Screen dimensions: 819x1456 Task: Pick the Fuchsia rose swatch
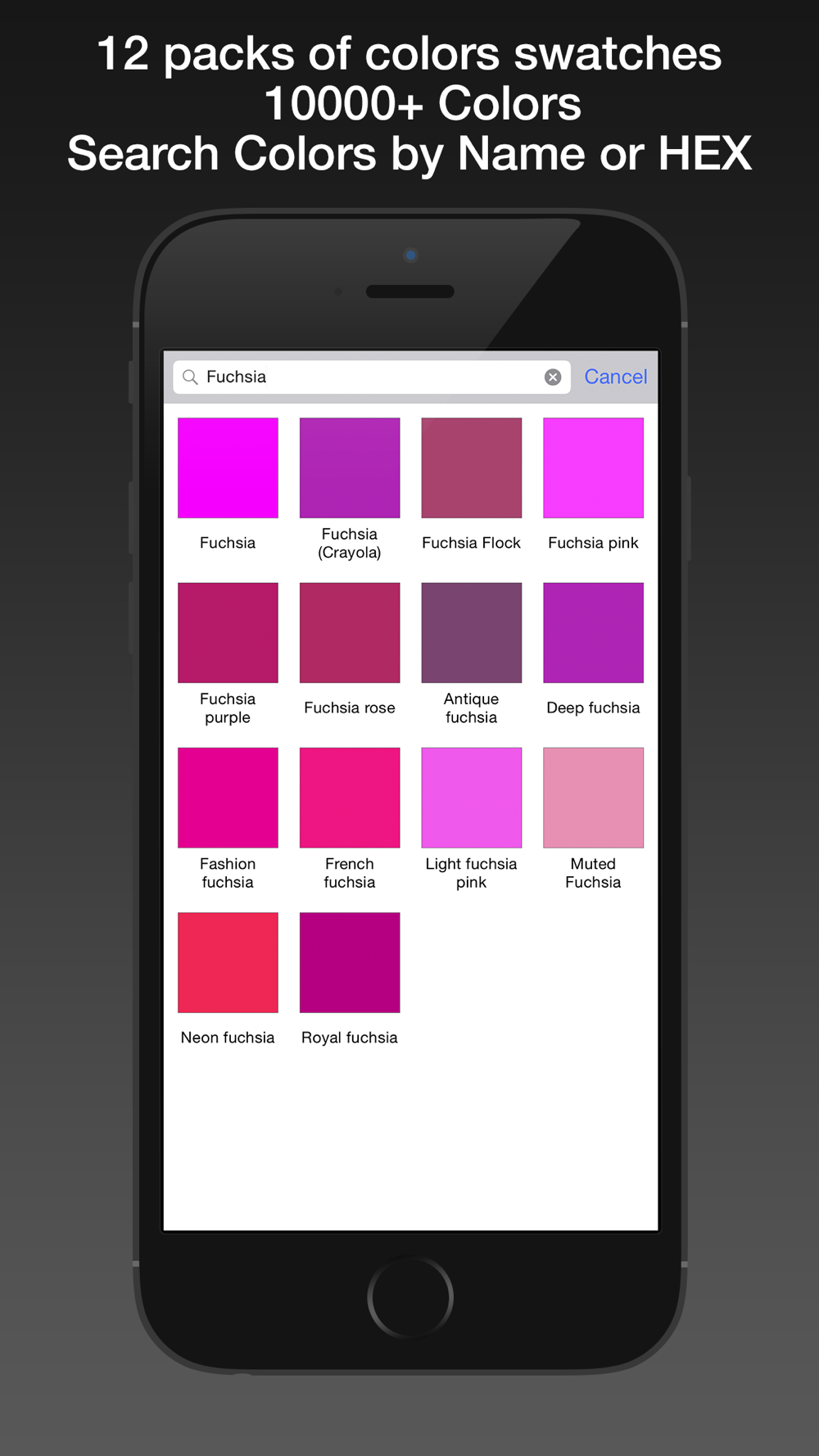tap(350, 633)
